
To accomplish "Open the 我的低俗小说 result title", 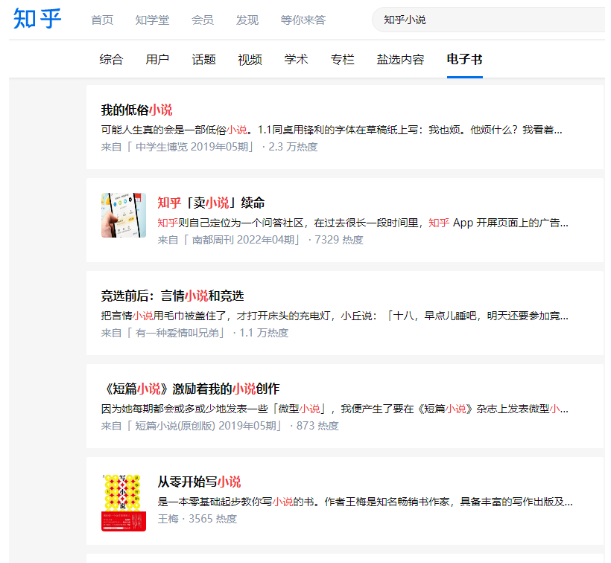I will point(136,110).
